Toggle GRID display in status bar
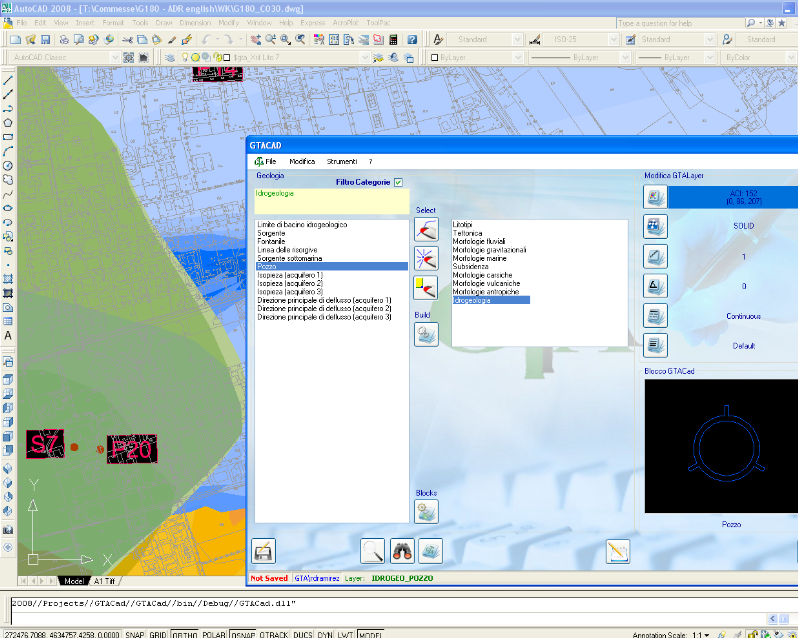 coord(158,634)
